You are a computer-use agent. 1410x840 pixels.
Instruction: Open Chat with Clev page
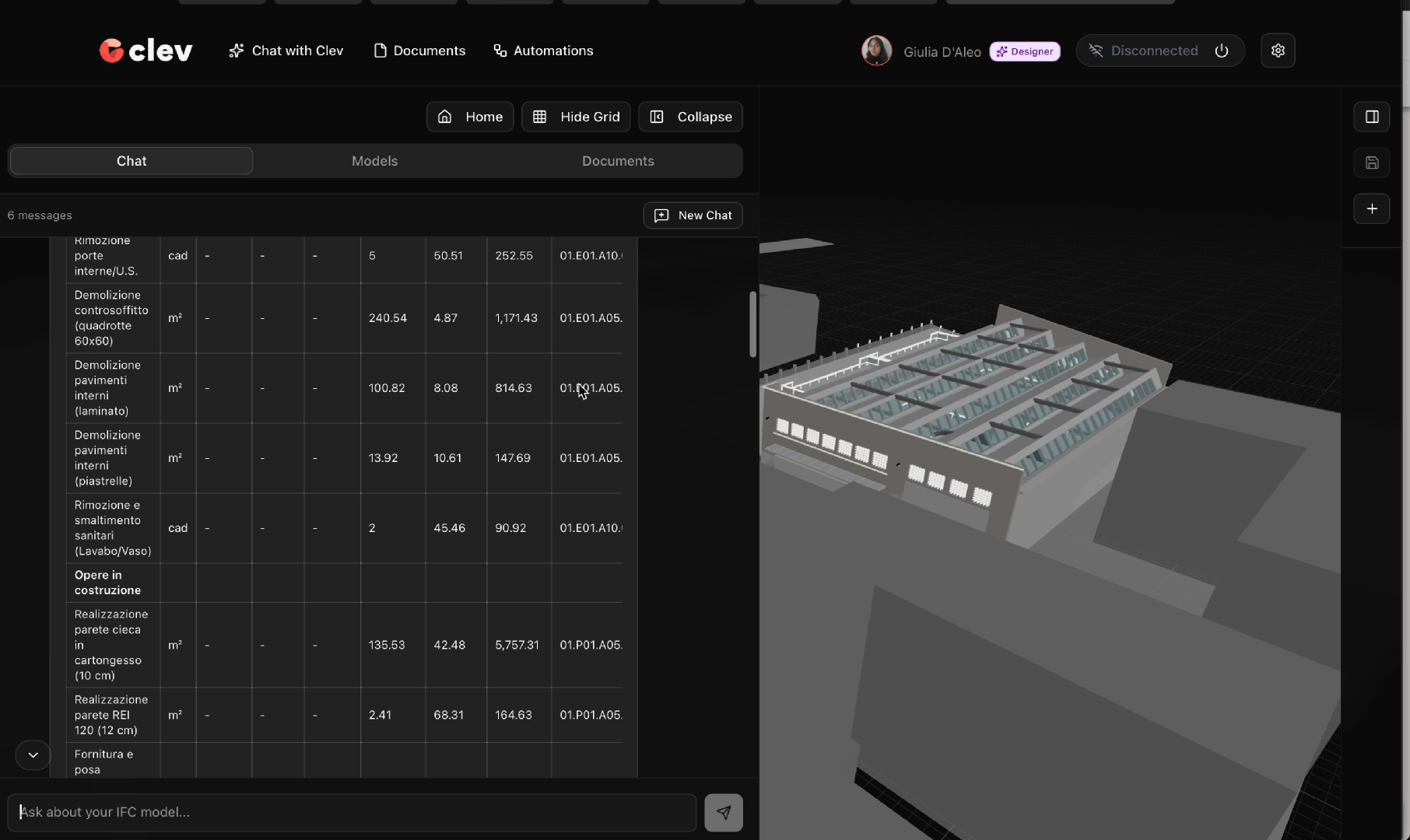click(286, 51)
